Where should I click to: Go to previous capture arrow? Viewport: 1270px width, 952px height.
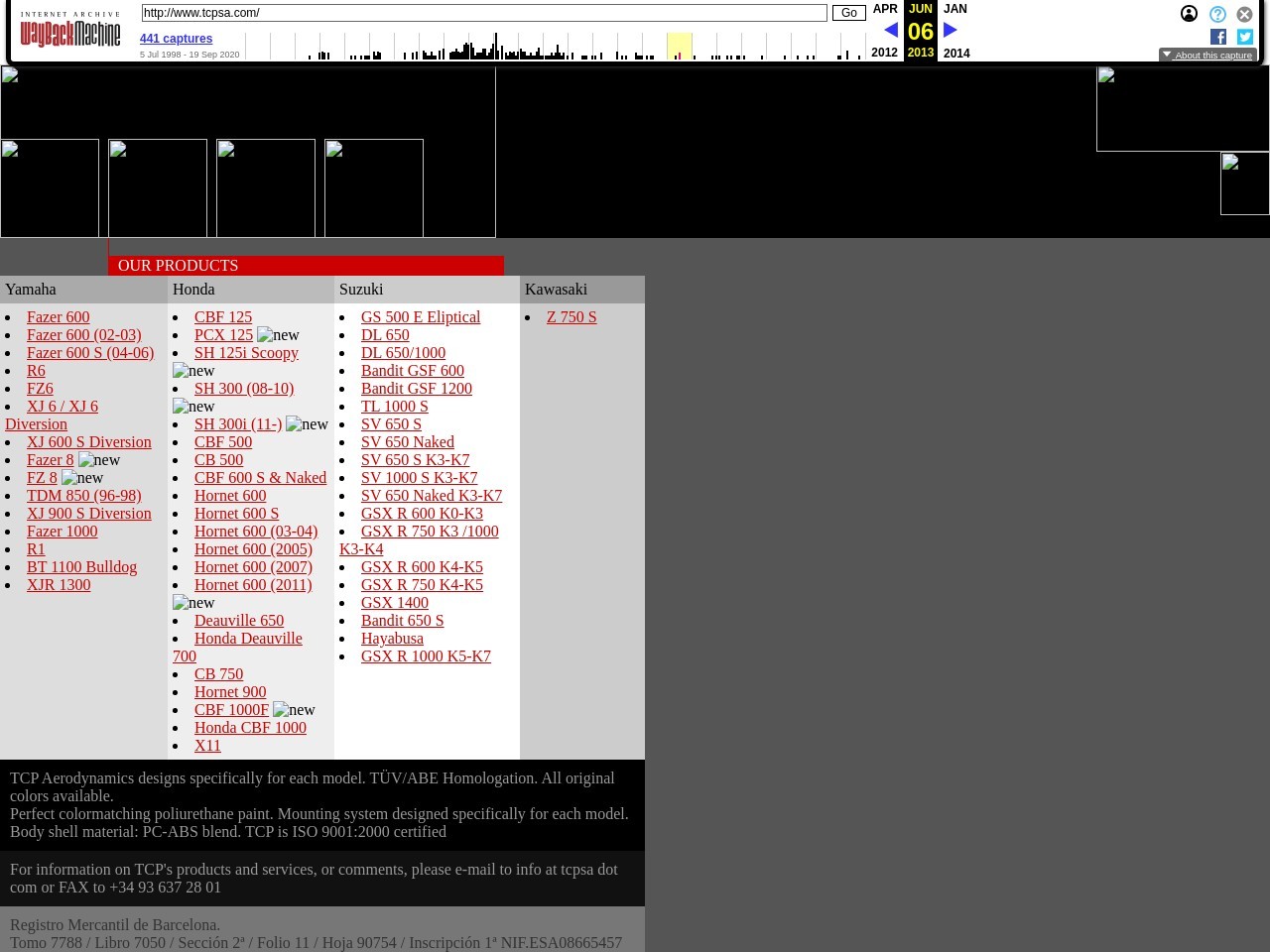(890, 31)
